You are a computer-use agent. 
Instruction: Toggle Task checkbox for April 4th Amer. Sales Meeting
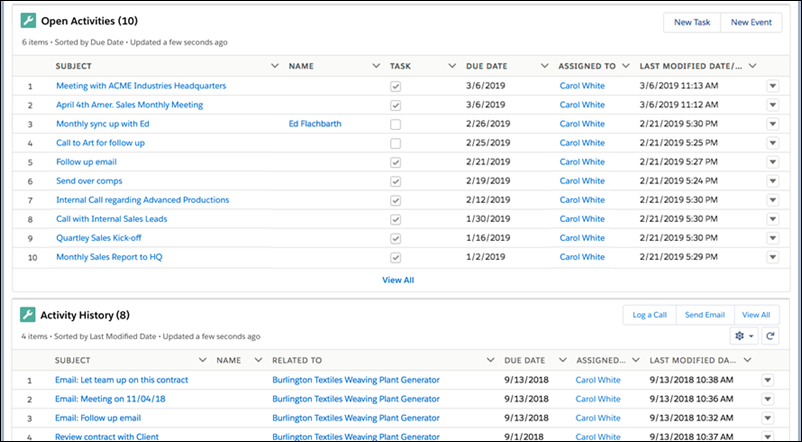point(395,105)
